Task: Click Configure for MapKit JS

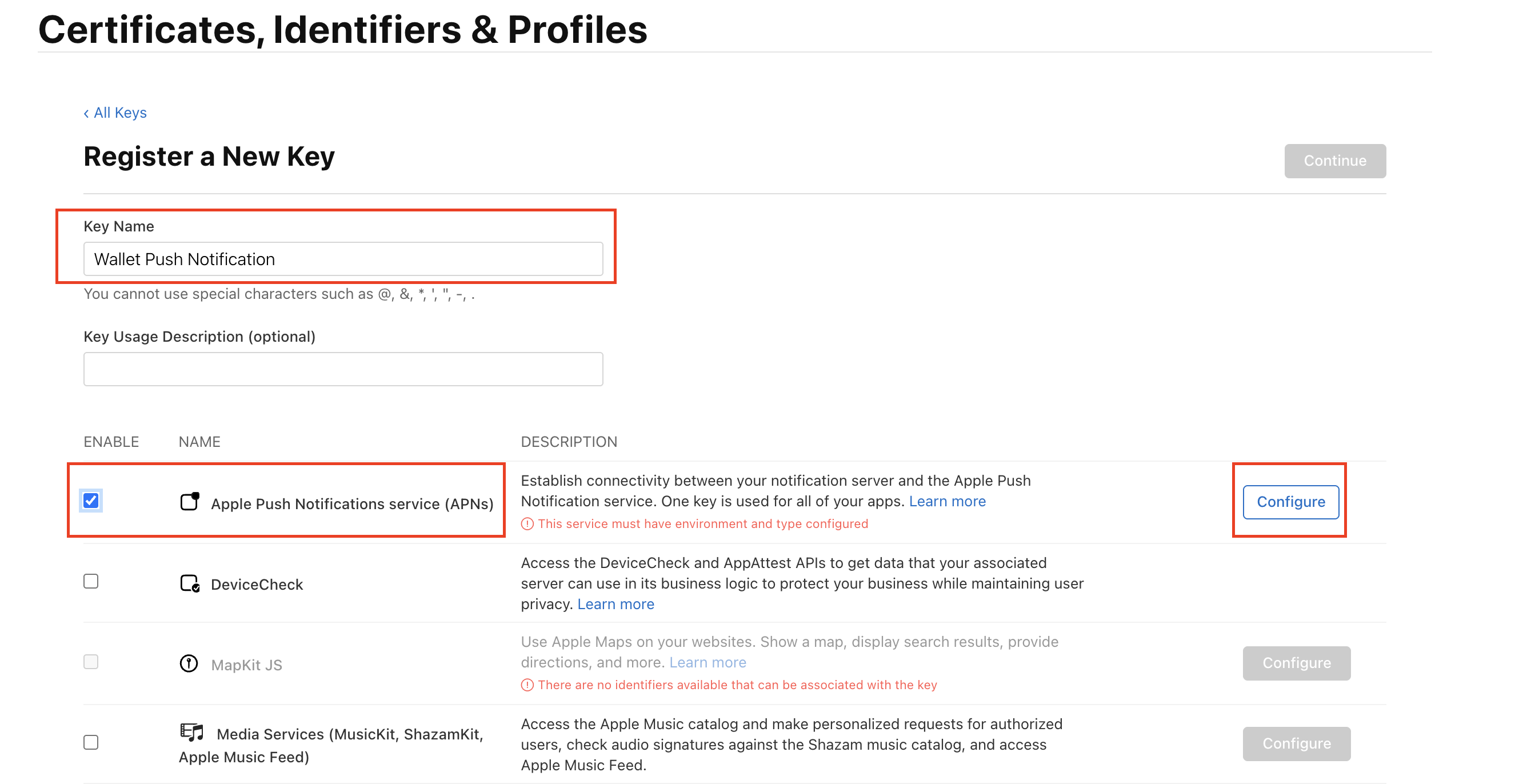Action: (x=1297, y=662)
